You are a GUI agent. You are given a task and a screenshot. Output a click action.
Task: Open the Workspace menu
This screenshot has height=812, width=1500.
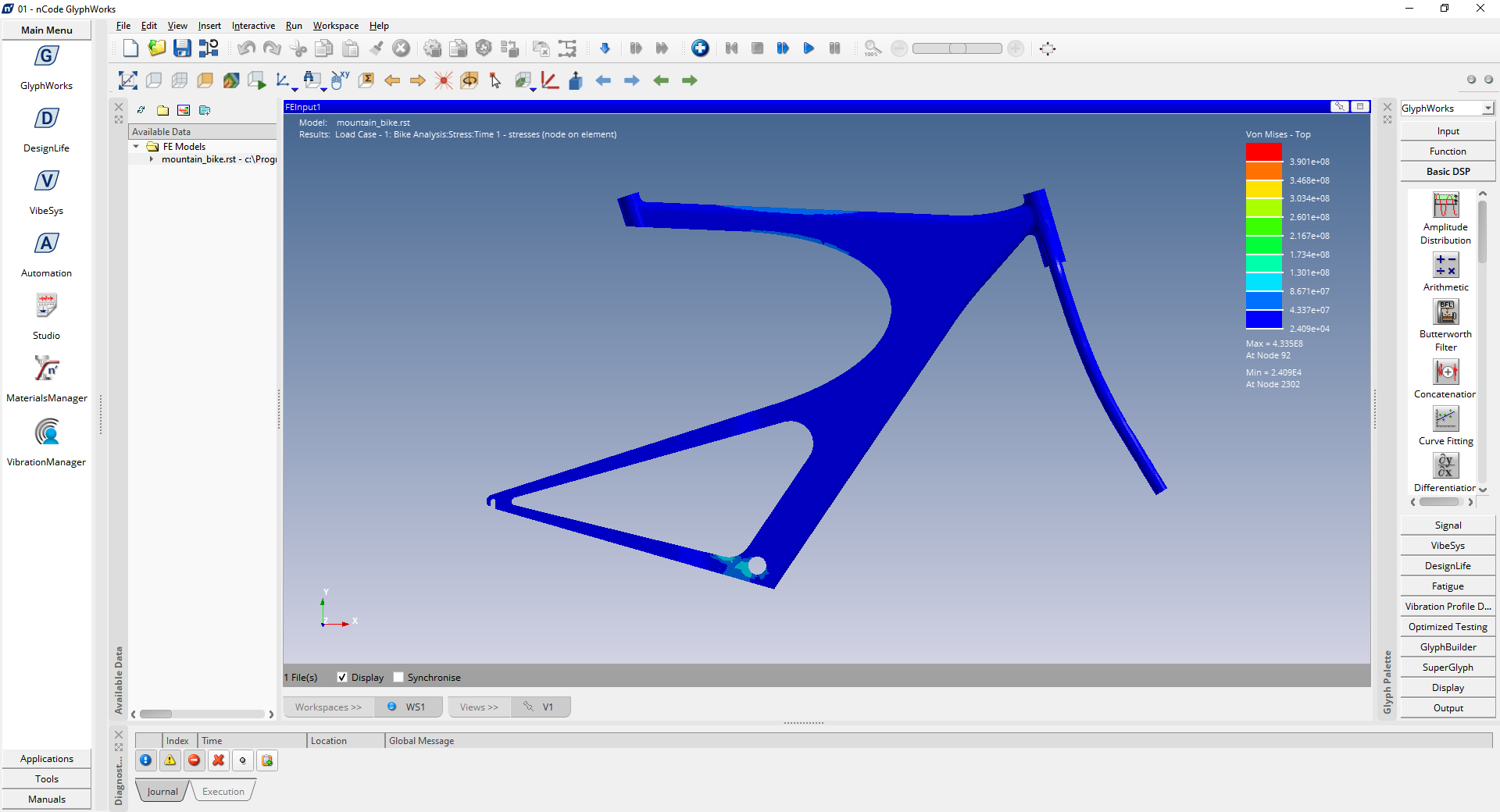click(336, 26)
